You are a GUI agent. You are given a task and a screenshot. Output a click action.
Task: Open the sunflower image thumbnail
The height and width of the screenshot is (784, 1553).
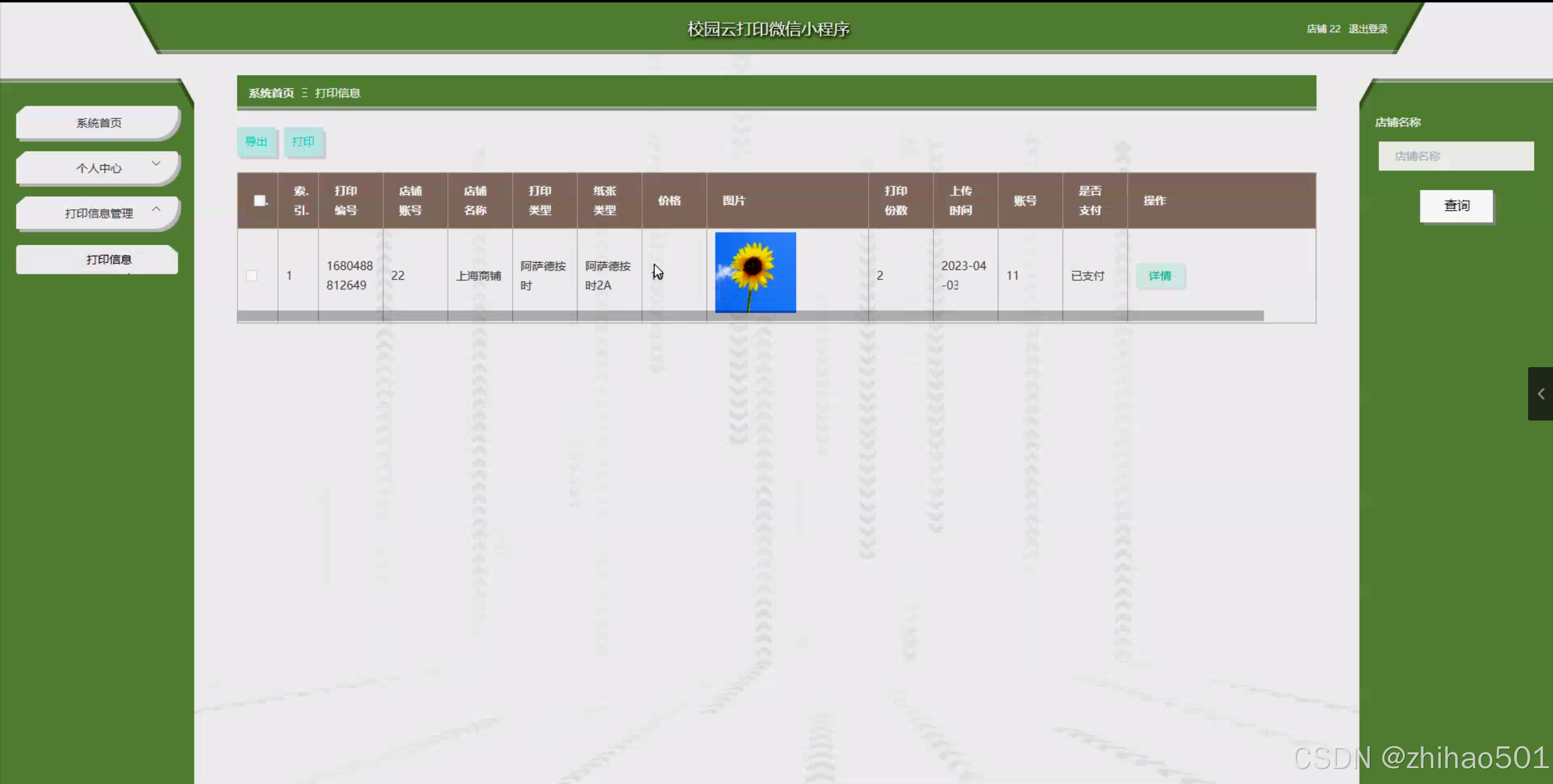pos(755,272)
